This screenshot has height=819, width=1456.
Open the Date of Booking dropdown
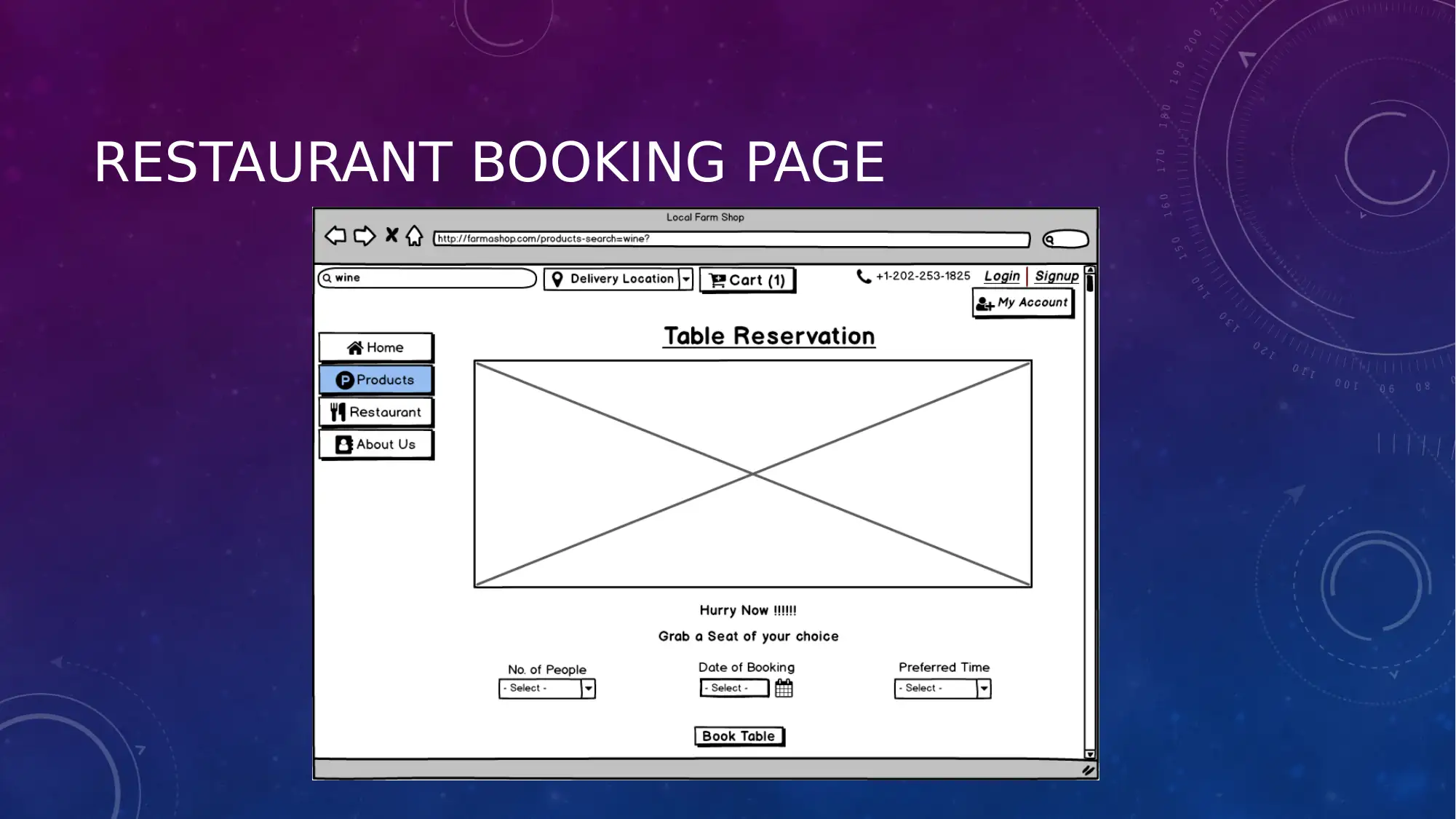click(735, 688)
